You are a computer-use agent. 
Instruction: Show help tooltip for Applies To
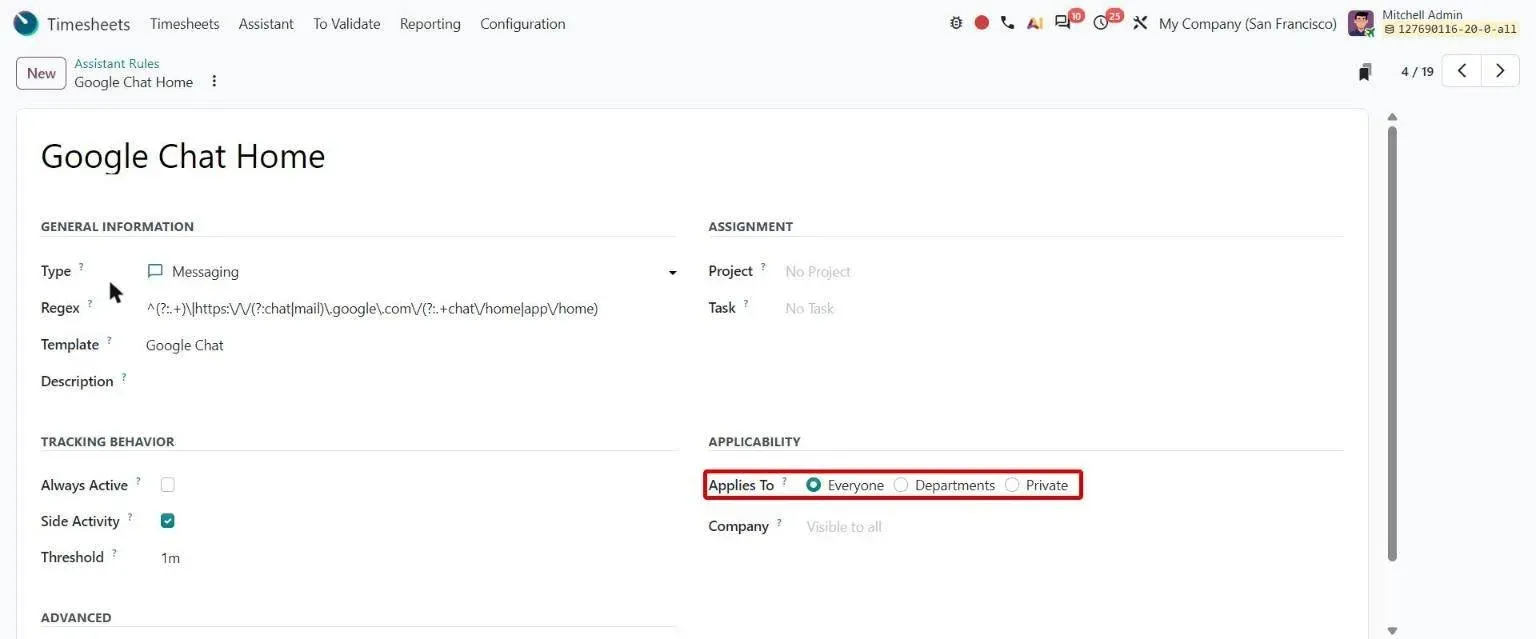pyautogui.click(x=784, y=480)
